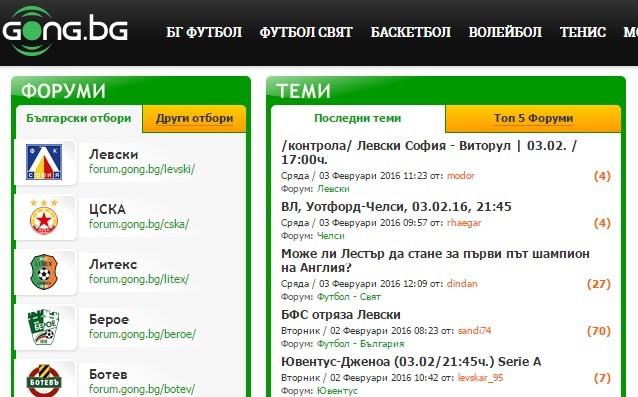Open the БГ ФУТБОЛ menu
Image resolution: width=638 pixels, height=397 pixels.
click(x=204, y=32)
